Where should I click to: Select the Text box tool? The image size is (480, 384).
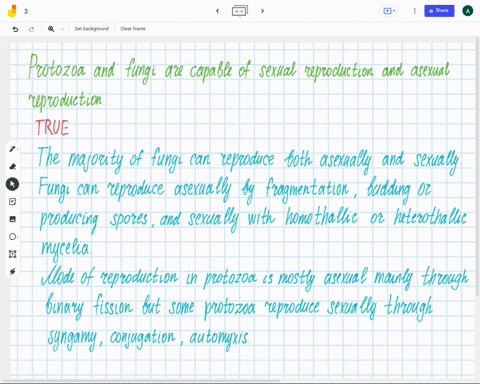coord(13,254)
